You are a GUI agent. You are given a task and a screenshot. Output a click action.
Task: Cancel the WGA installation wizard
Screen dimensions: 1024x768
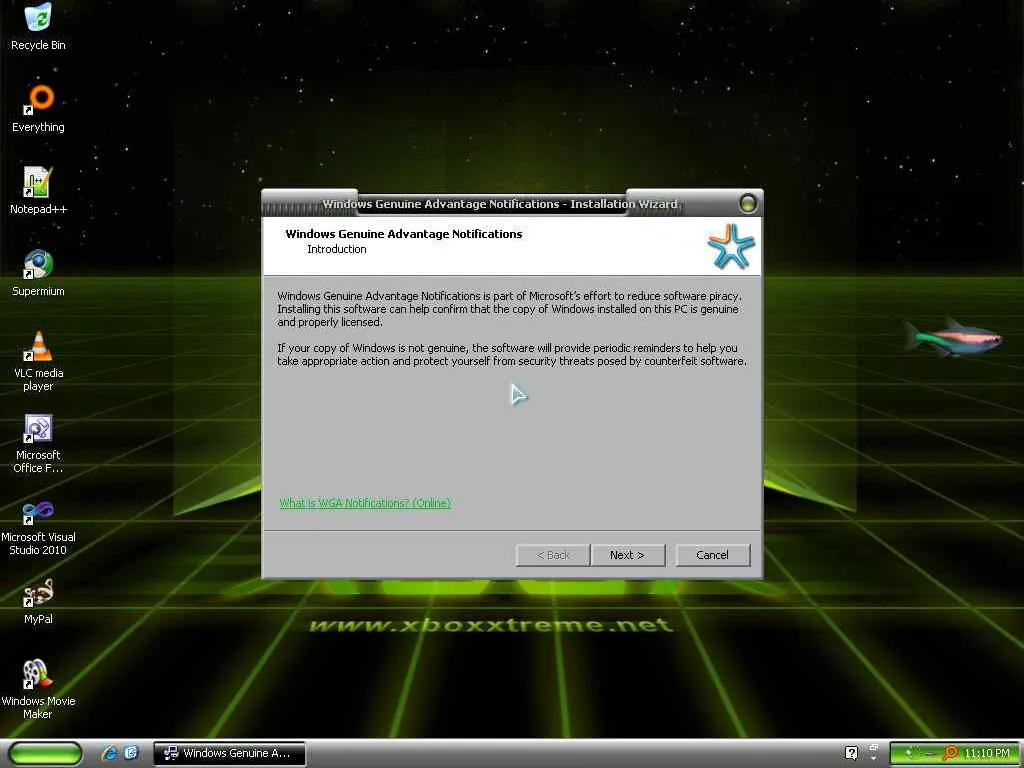tap(712, 555)
